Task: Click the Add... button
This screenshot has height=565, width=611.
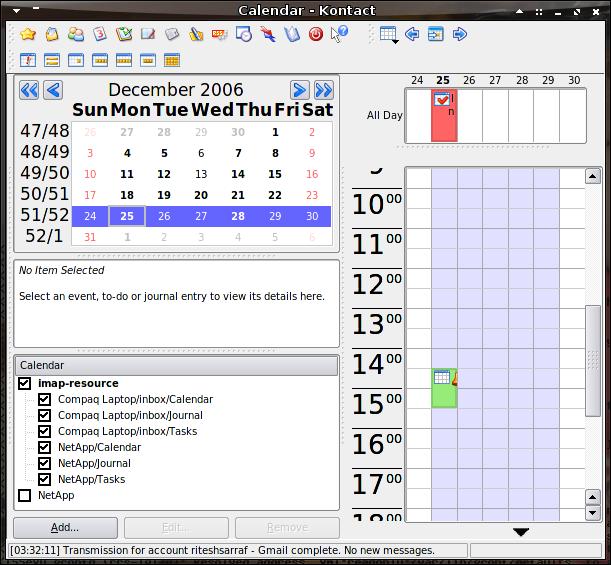Action: coord(65,528)
